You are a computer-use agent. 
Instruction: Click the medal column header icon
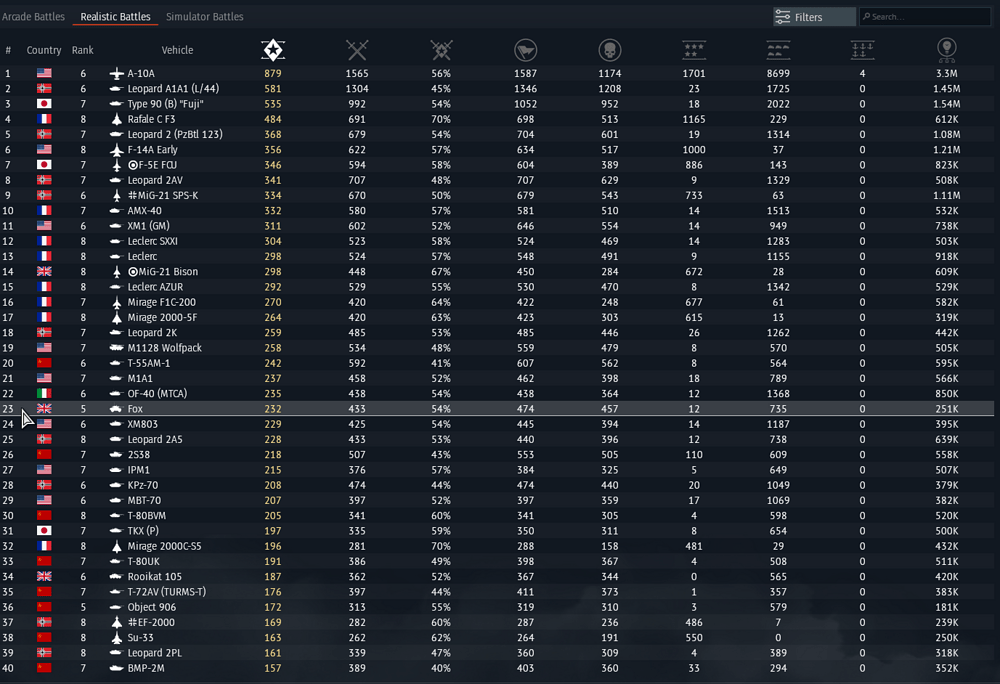pyautogui.click(x=945, y=50)
